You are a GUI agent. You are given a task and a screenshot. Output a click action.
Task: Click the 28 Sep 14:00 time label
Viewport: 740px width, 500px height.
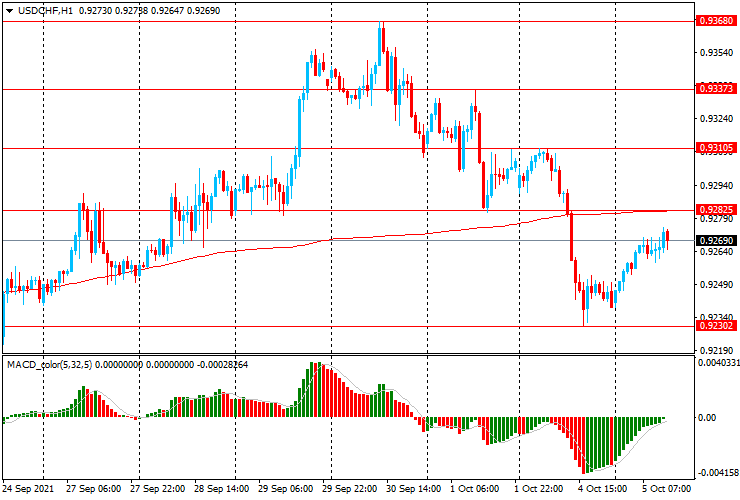[x=222, y=489]
